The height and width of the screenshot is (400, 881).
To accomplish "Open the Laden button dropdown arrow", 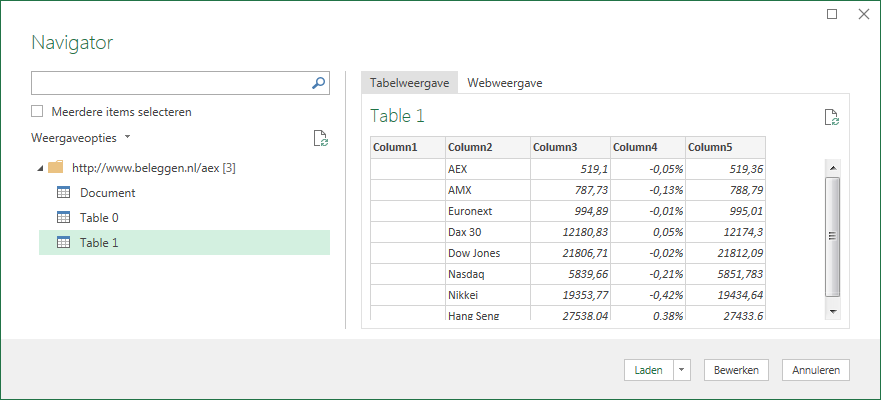I will (x=682, y=370).
